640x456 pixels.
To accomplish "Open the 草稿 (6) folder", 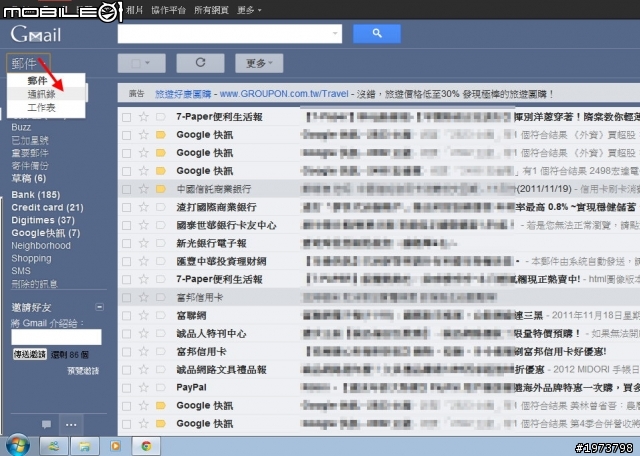I will 29,178.
